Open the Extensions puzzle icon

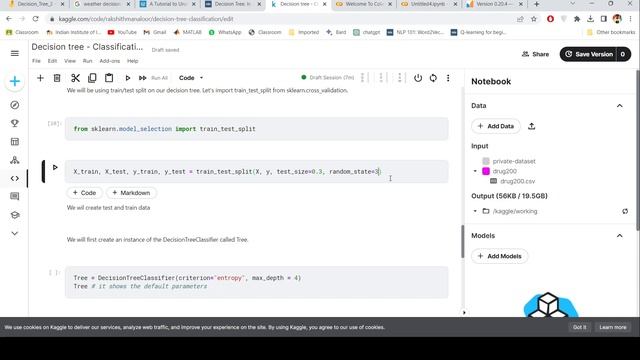(x=577, y=19)
